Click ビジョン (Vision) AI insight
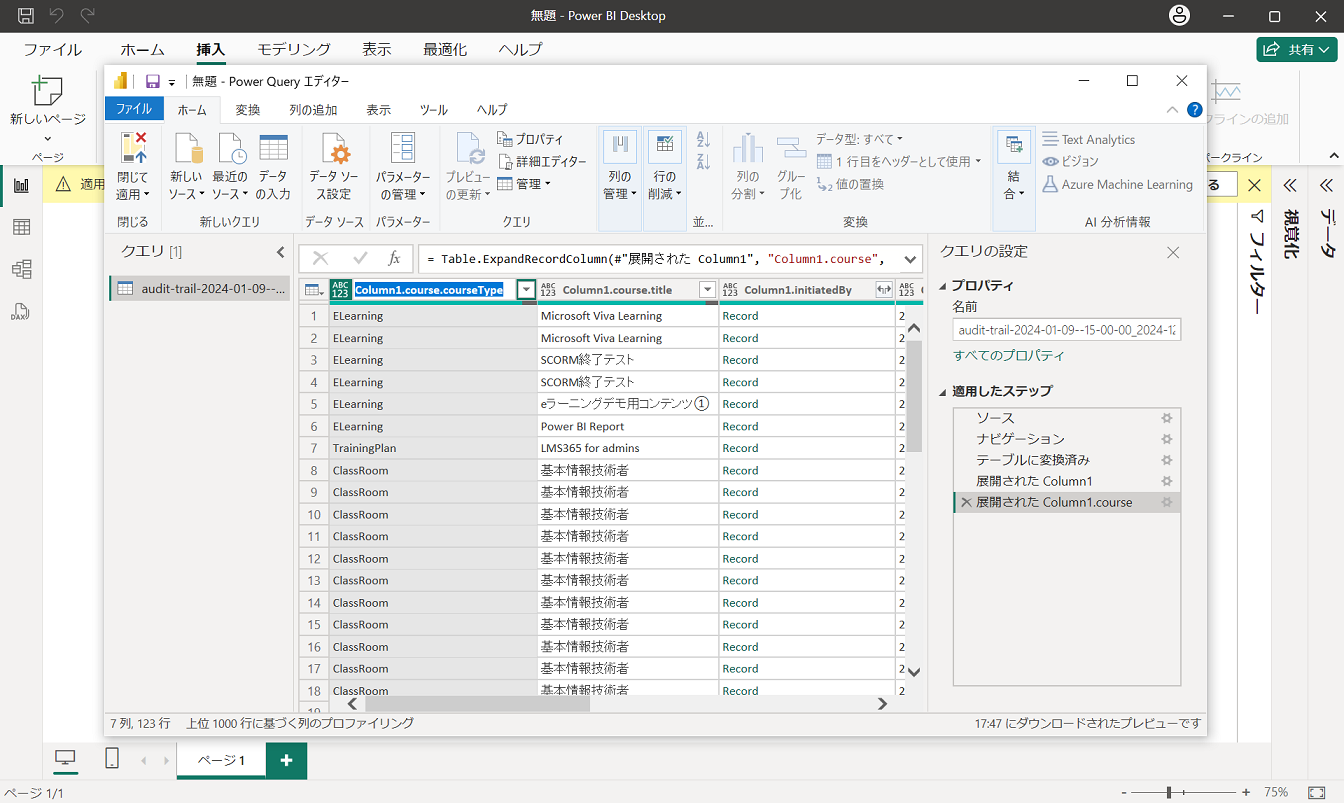This screenshot has width=1344, height=804. click(x=1071, y=161)
